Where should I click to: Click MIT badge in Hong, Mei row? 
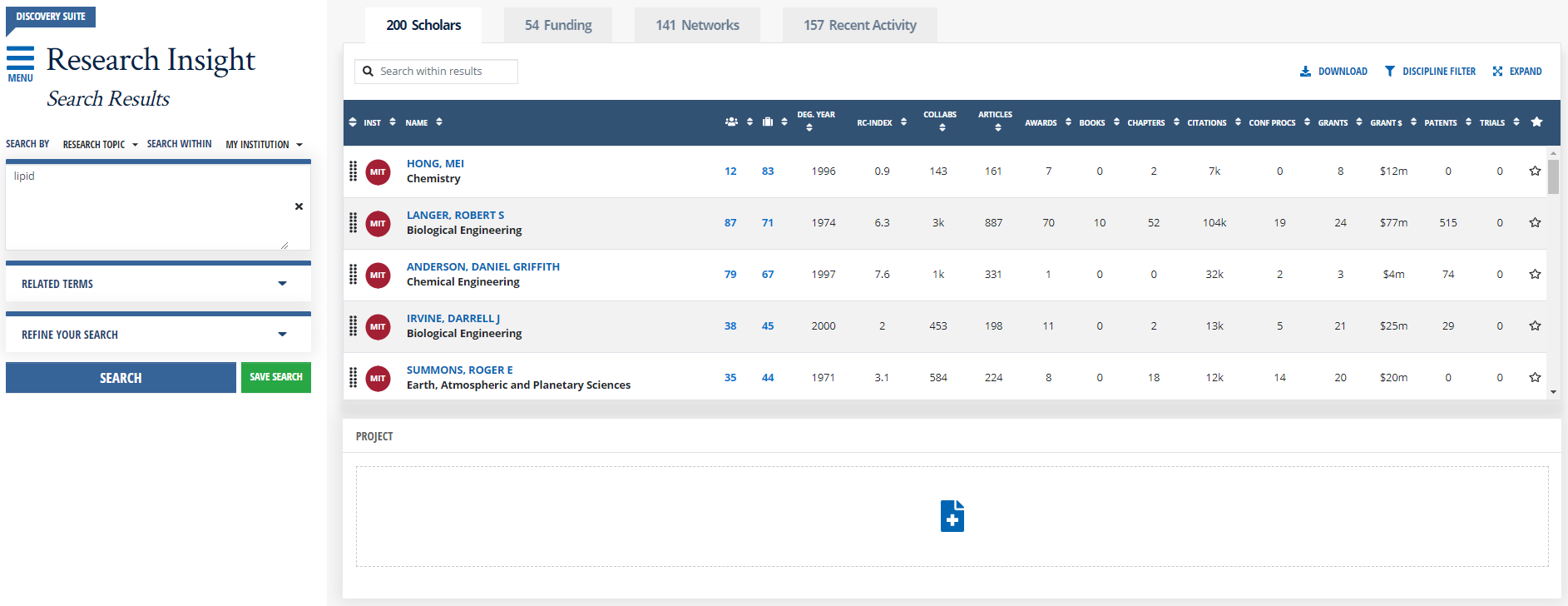point(378,172)
